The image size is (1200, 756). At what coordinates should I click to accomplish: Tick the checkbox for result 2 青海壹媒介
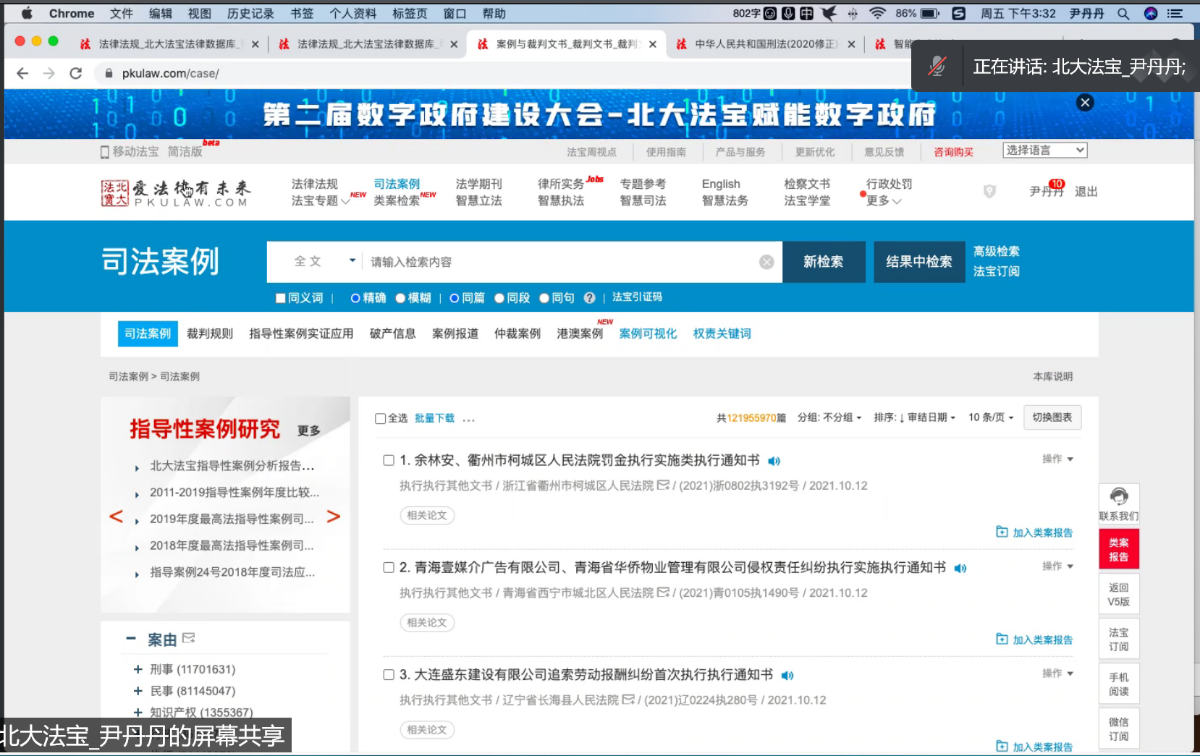(x=389, y=567)
